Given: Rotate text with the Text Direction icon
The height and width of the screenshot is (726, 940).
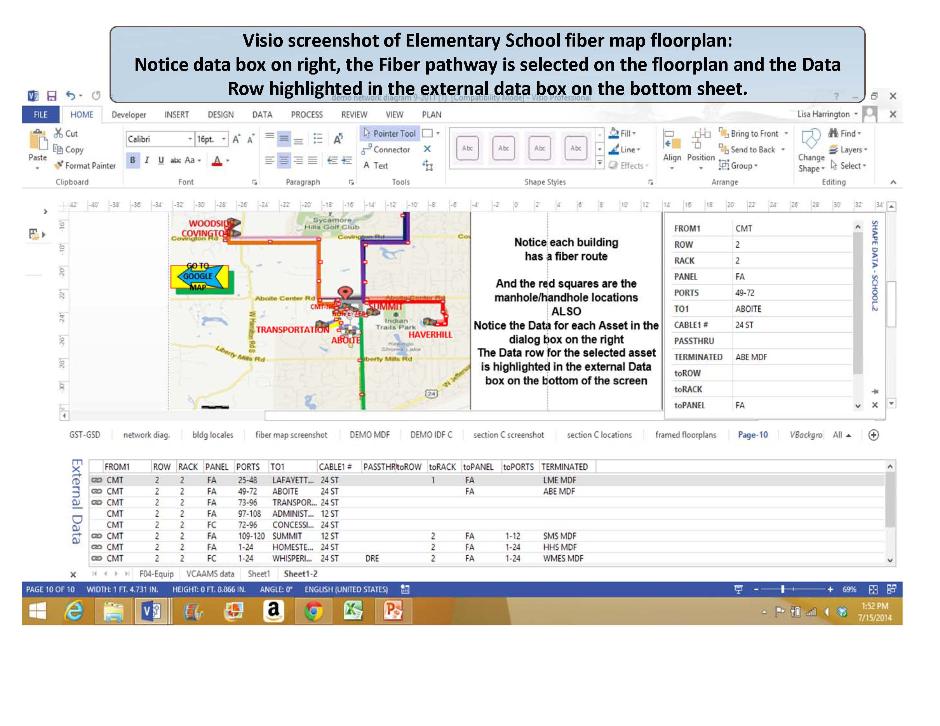Looking at the screenshot, I should click(x=338, y=139).
